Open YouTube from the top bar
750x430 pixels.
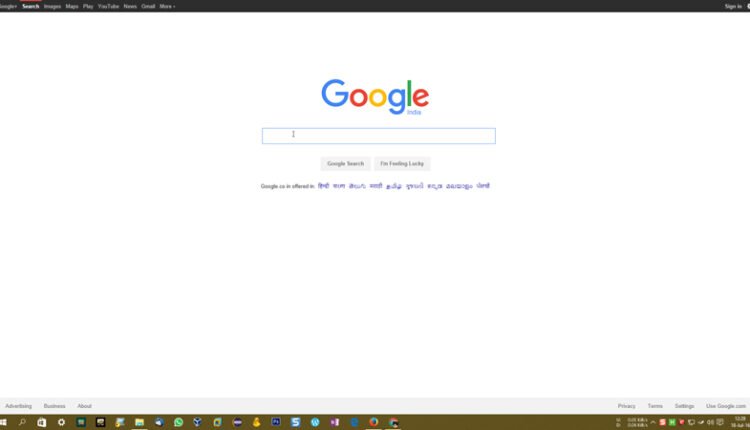(108, 6)
